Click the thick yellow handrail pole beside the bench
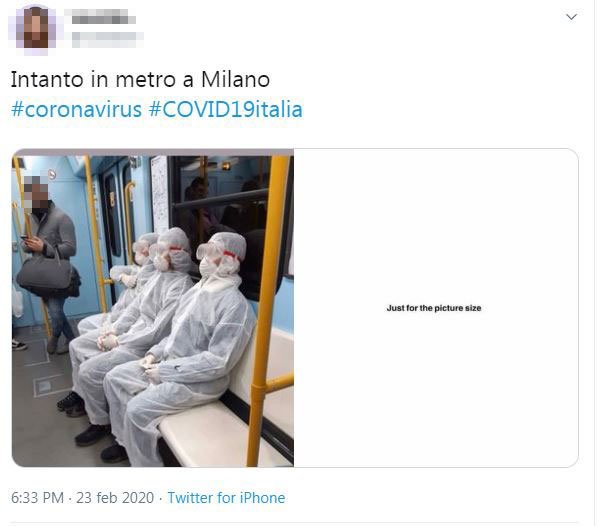 point(267,308)
